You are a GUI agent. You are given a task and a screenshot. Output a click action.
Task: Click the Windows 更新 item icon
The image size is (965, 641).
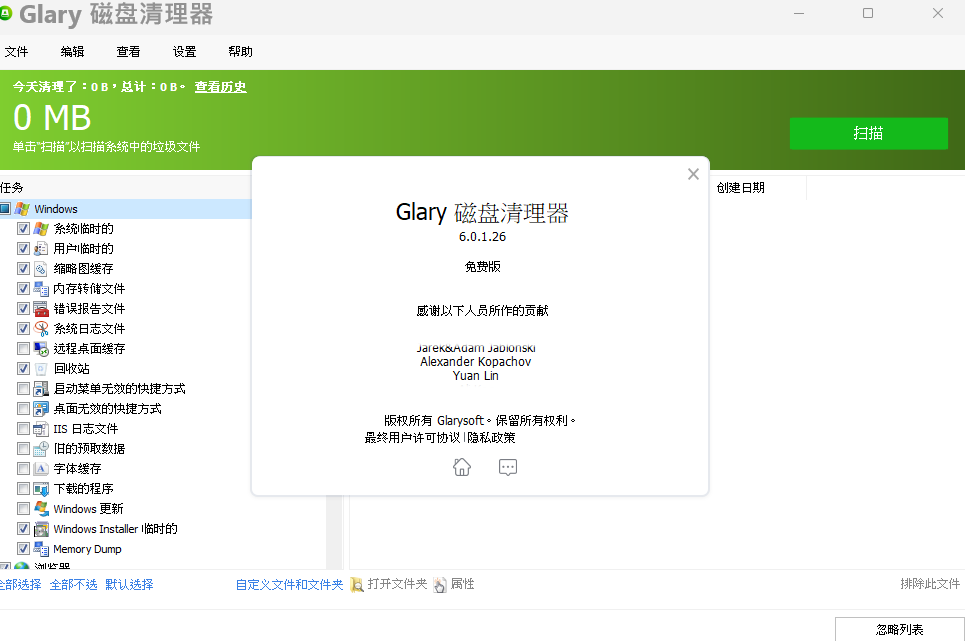(x=41, y=509)
